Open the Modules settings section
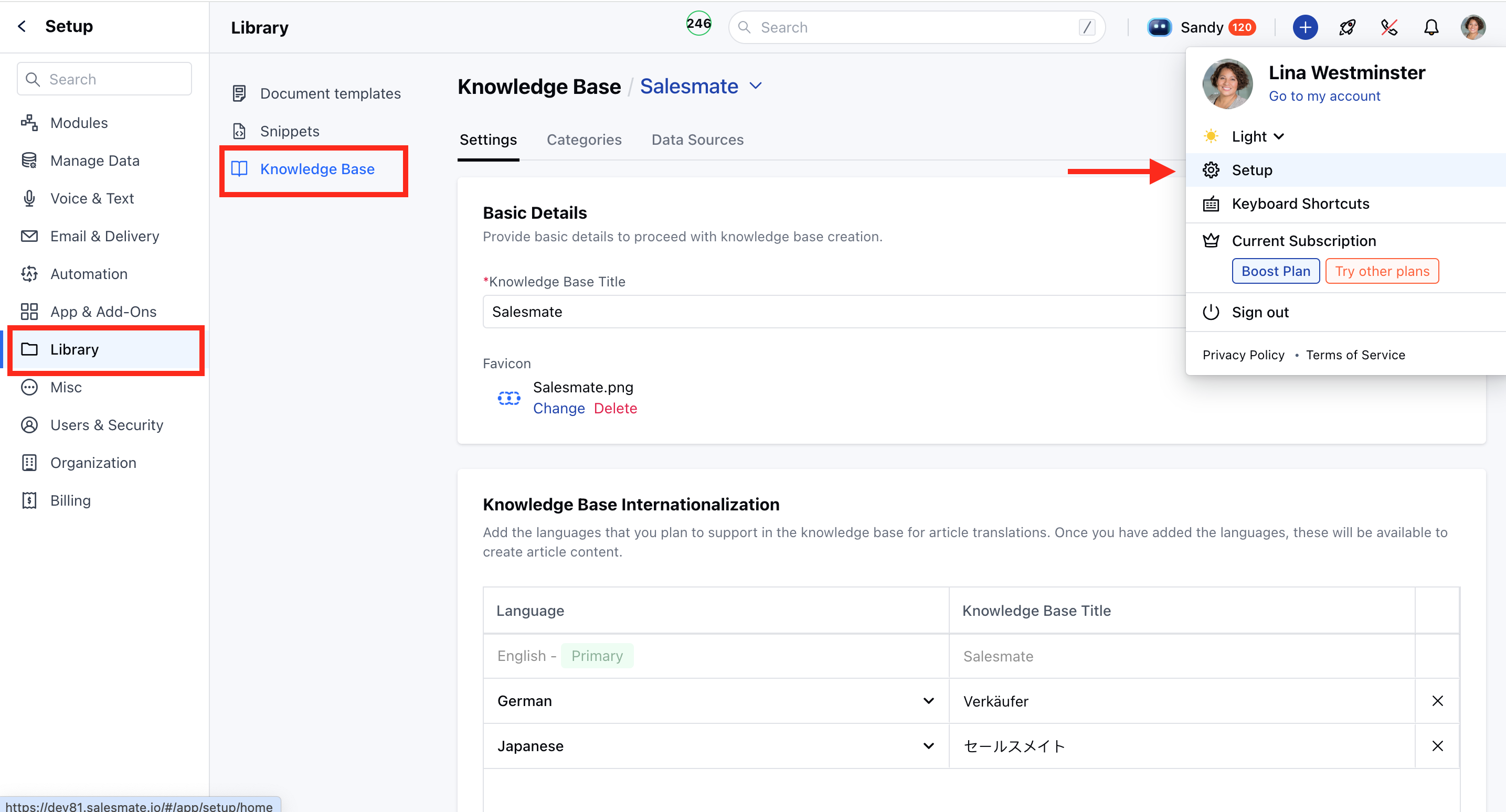 tap(79, 123)
